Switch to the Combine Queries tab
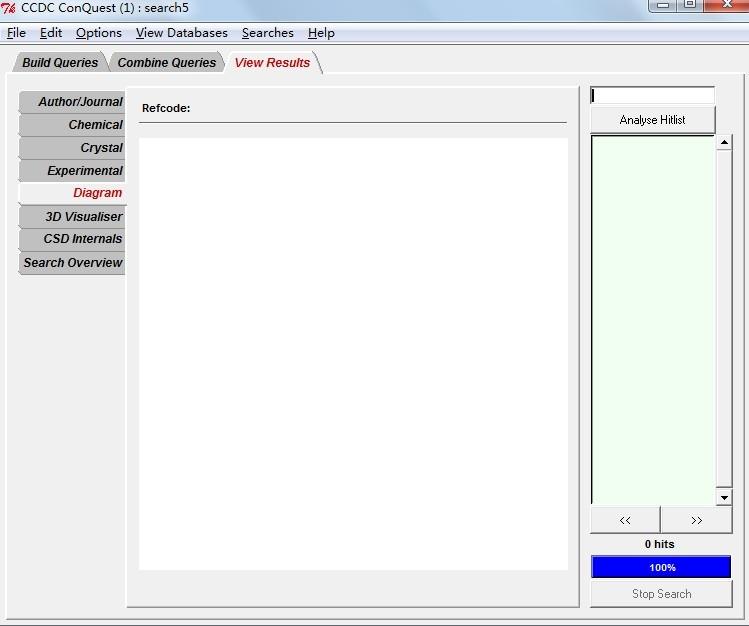This screenshot has width=749, height=626. pyautogui.click(x=167, y=63)
